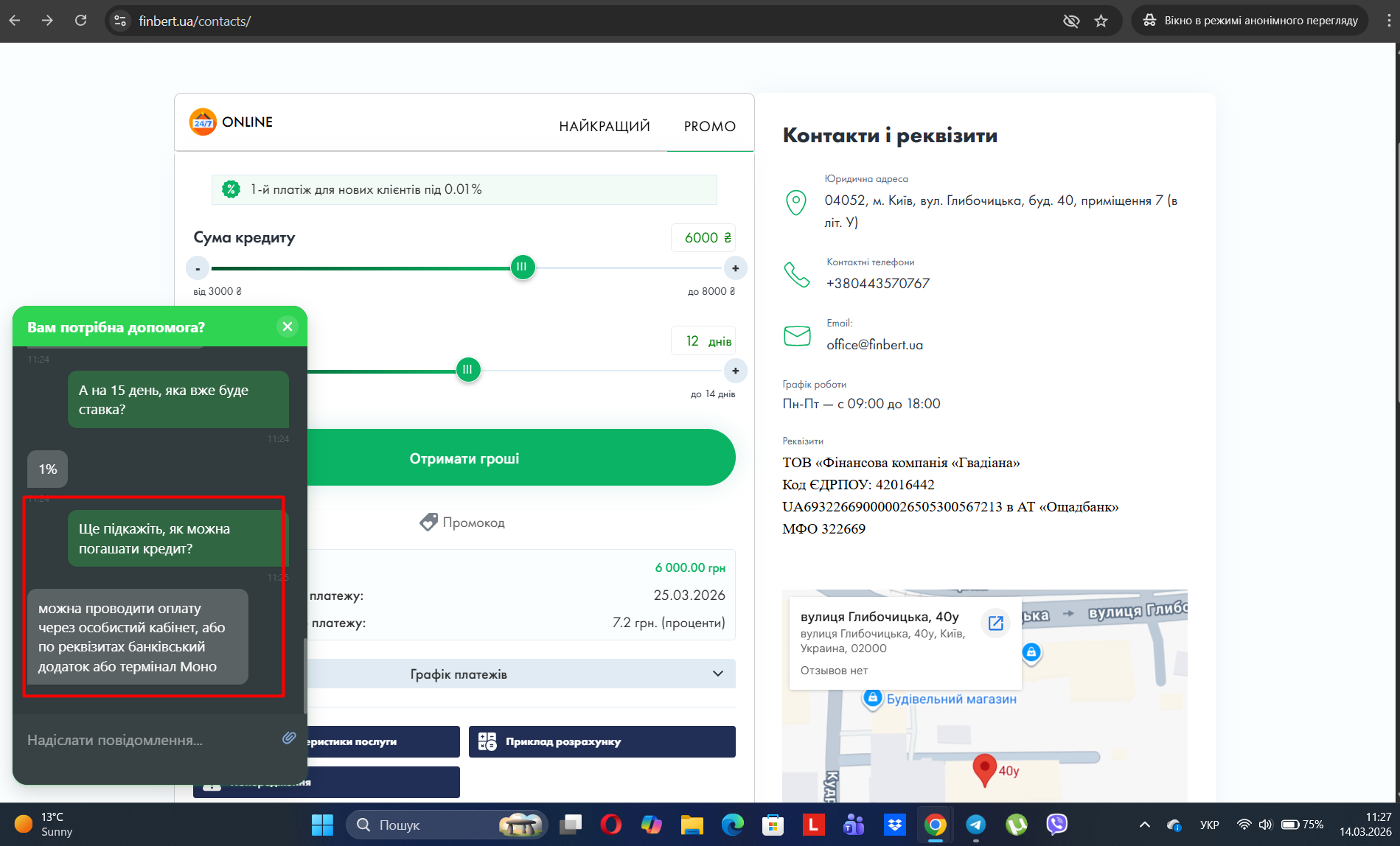Open Copilot from the taskbar
This screenshot has height=846, width=1400.
(652, 825)
